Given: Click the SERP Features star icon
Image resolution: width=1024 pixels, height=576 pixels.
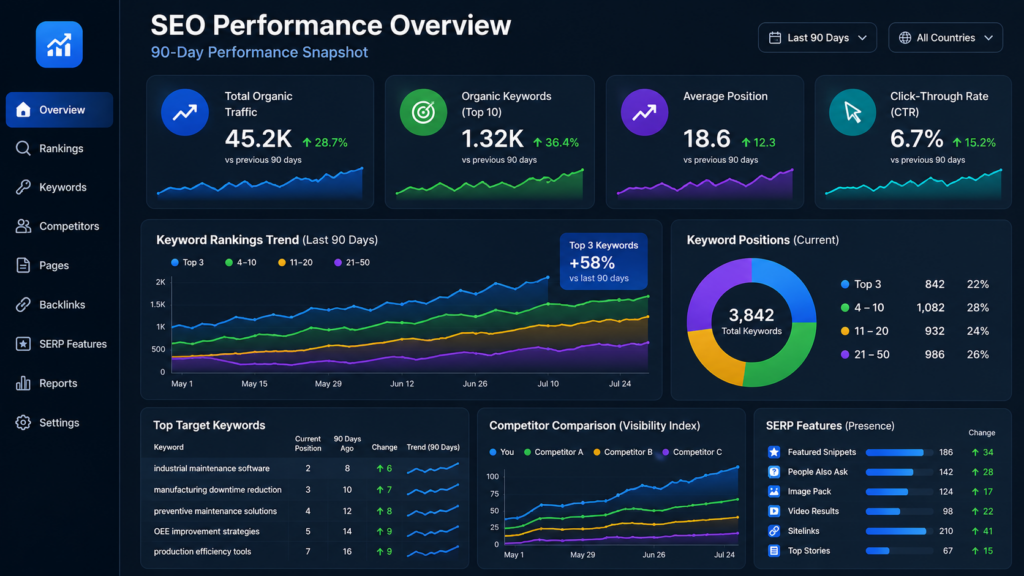Looking at the screenshot, I should (23, 344).
